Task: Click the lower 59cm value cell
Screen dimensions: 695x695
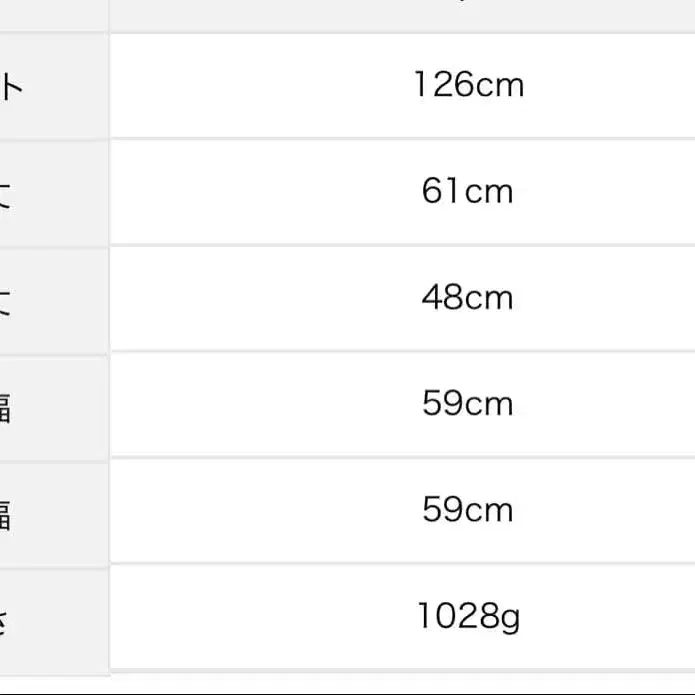Action: pos(467,510)
